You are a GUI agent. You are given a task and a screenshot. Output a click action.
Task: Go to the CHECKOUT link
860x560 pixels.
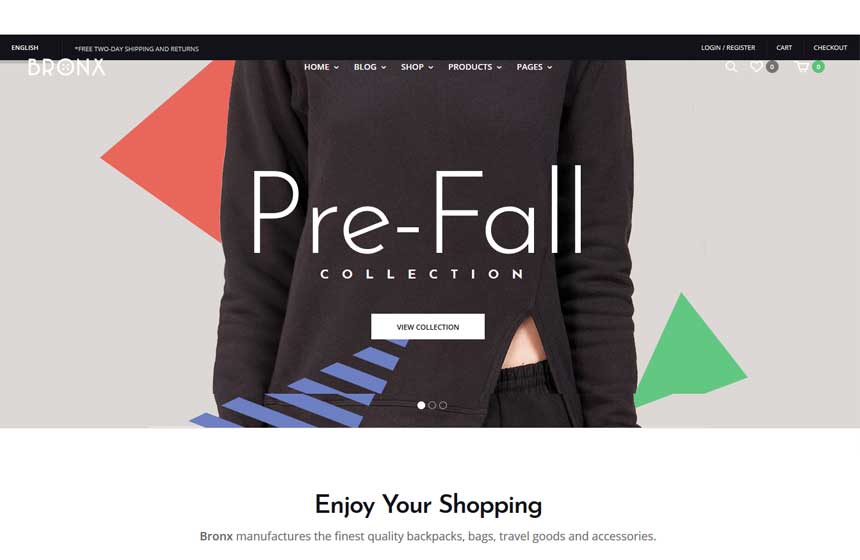(830, 48)
